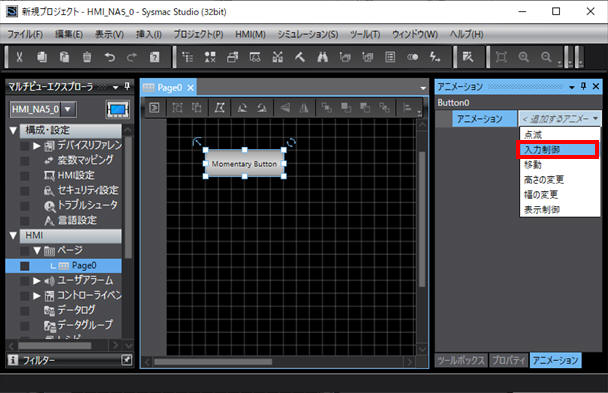608x393 pixels.
Task: Open the help question mark icon
Action: click(154, 57)
